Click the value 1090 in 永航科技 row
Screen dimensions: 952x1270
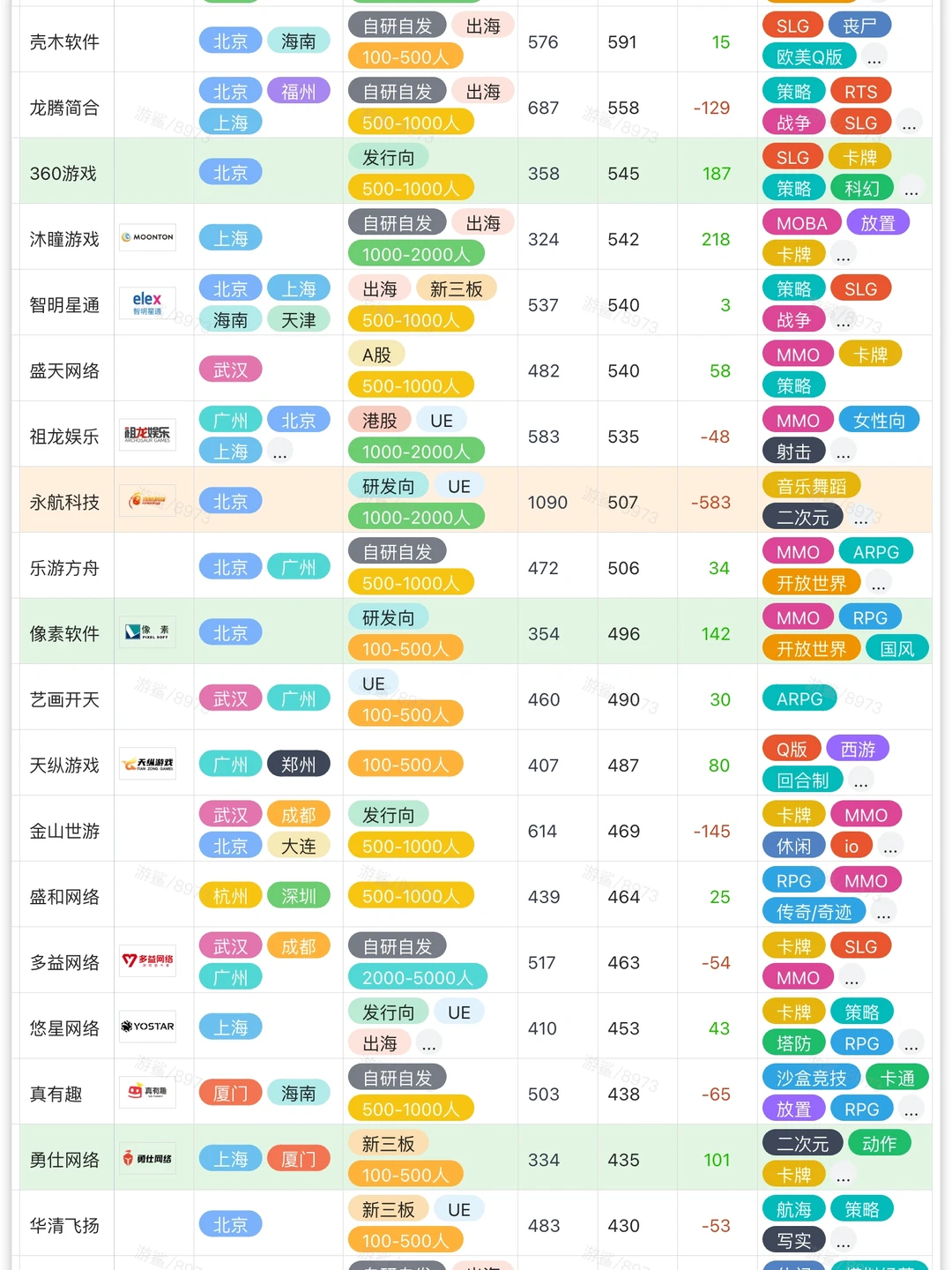[x=547, y=502]
